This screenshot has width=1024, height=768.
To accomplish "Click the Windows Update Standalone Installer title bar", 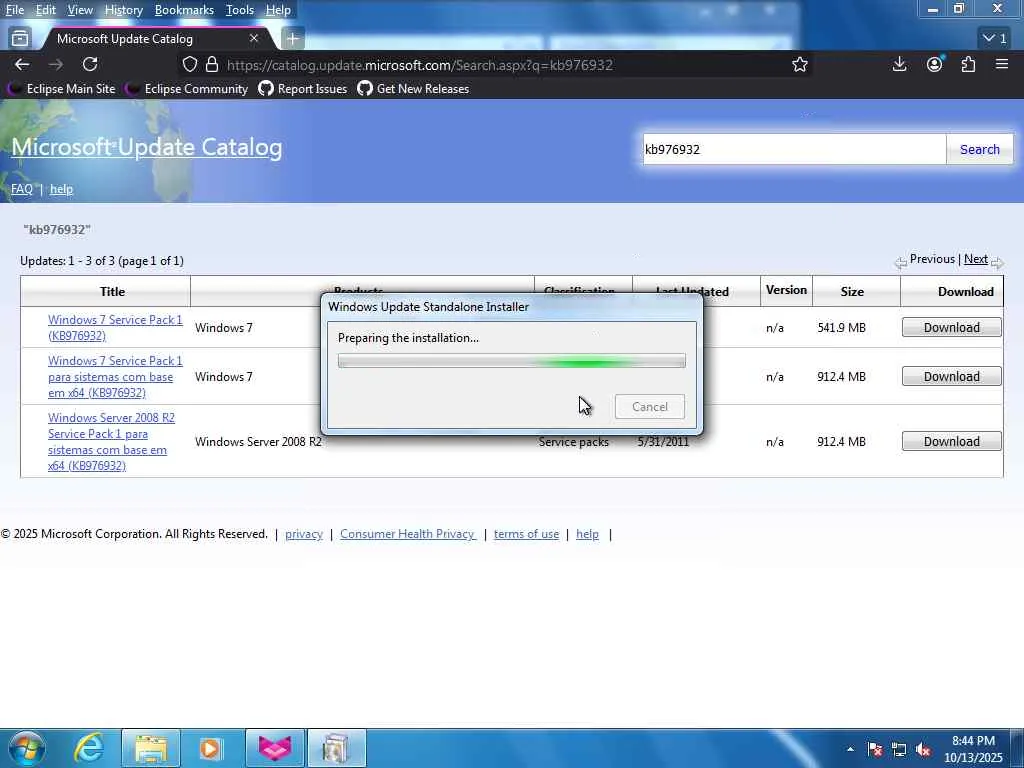I will click(x=512, y=307).
